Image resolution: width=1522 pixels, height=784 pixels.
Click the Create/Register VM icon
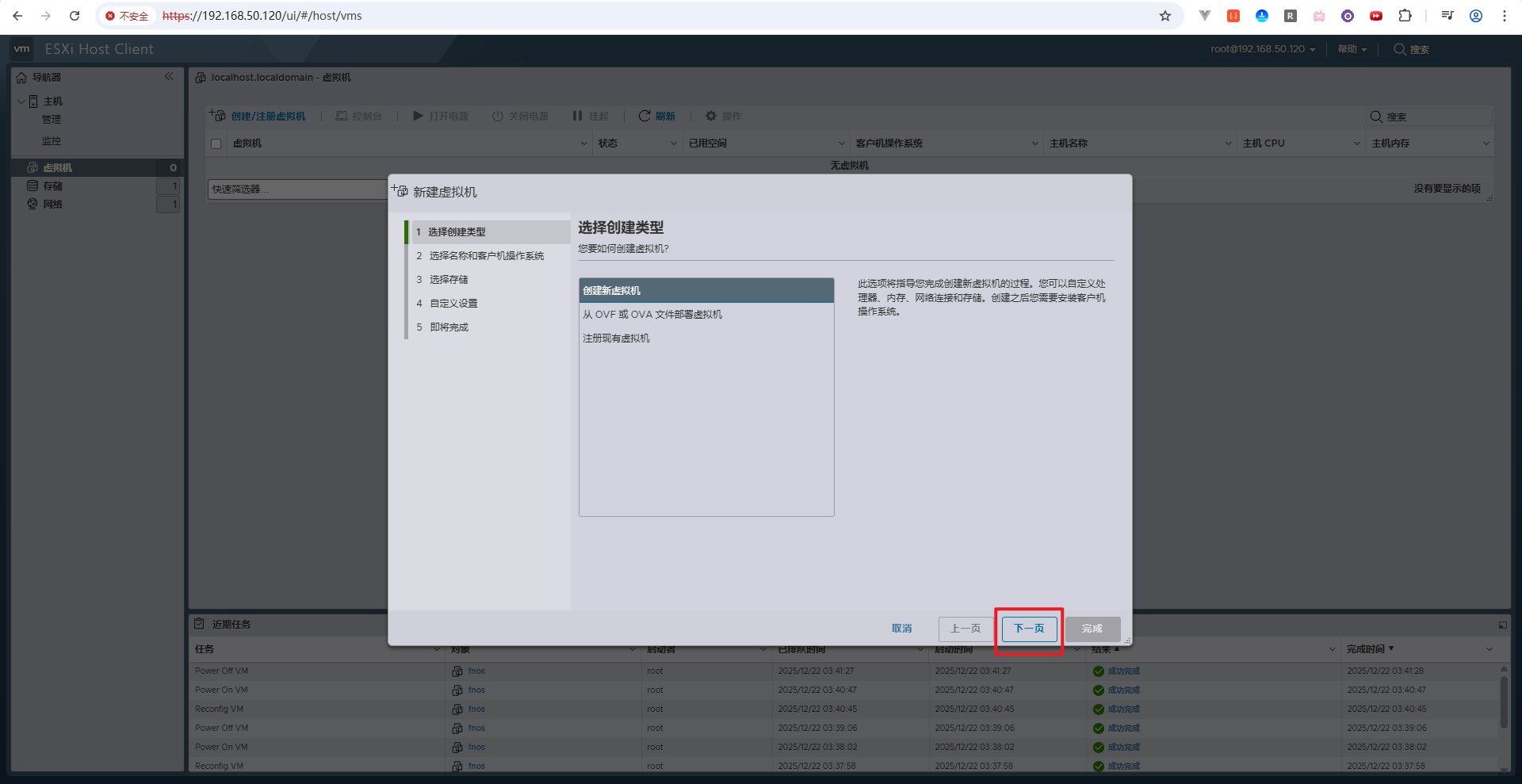pyautogui.click(x=217, y=116)
